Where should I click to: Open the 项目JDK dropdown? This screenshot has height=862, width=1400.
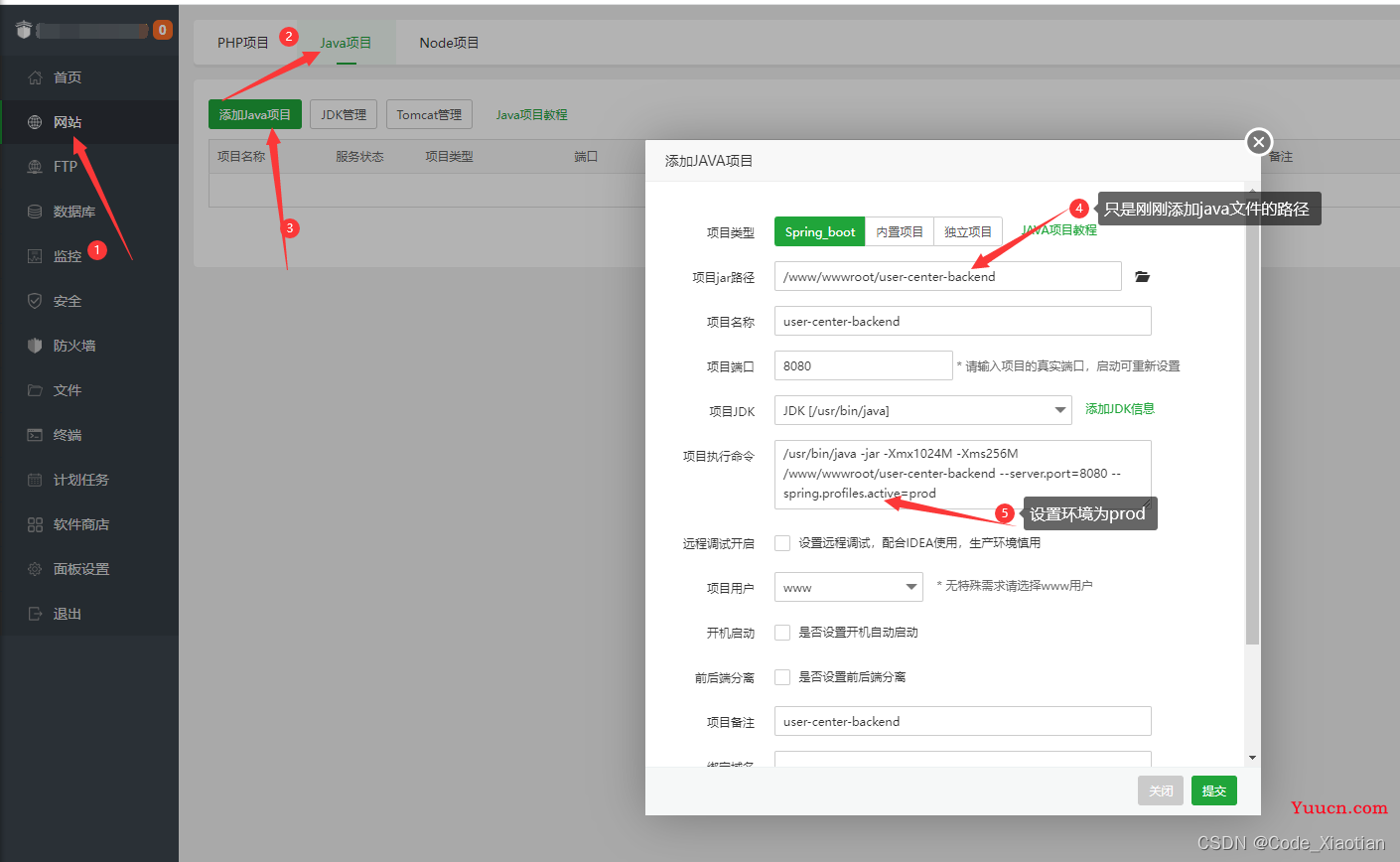923,410
